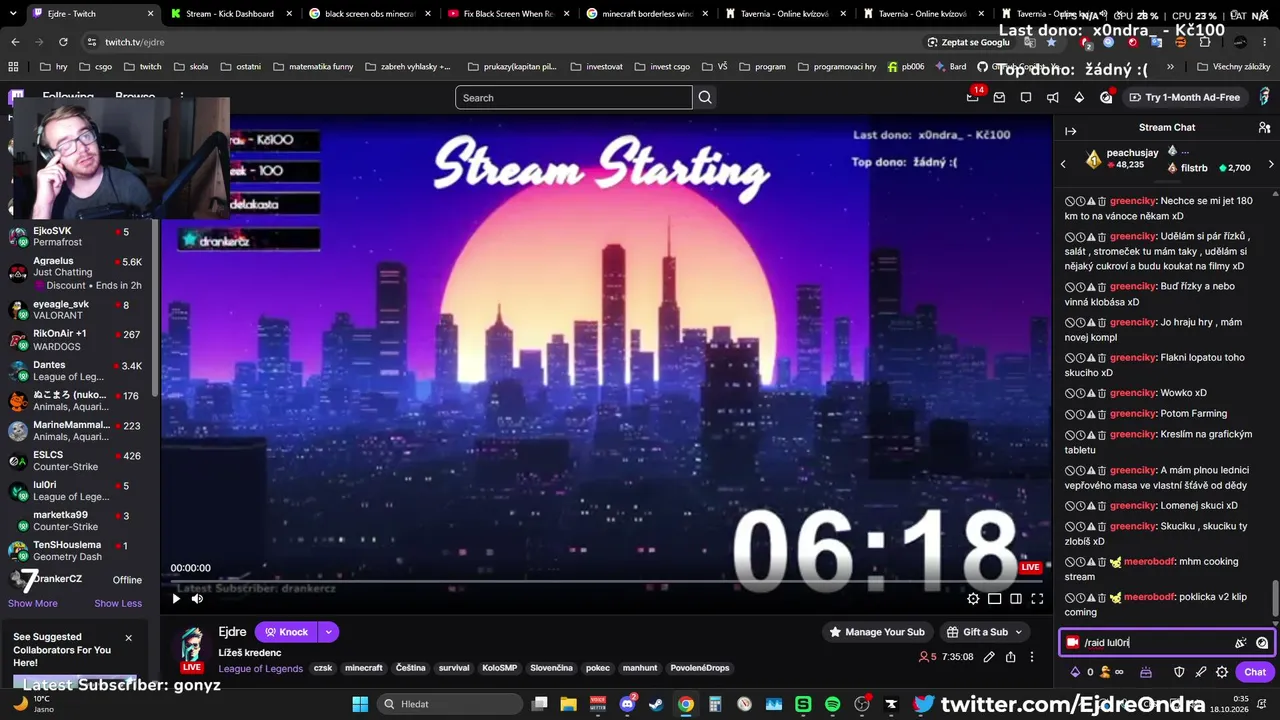Open the Shield Mode icon in chat
Image resolution: width=1280 pixels, height=720 pixels.
pyautogui.click(x=1179, y=672)
